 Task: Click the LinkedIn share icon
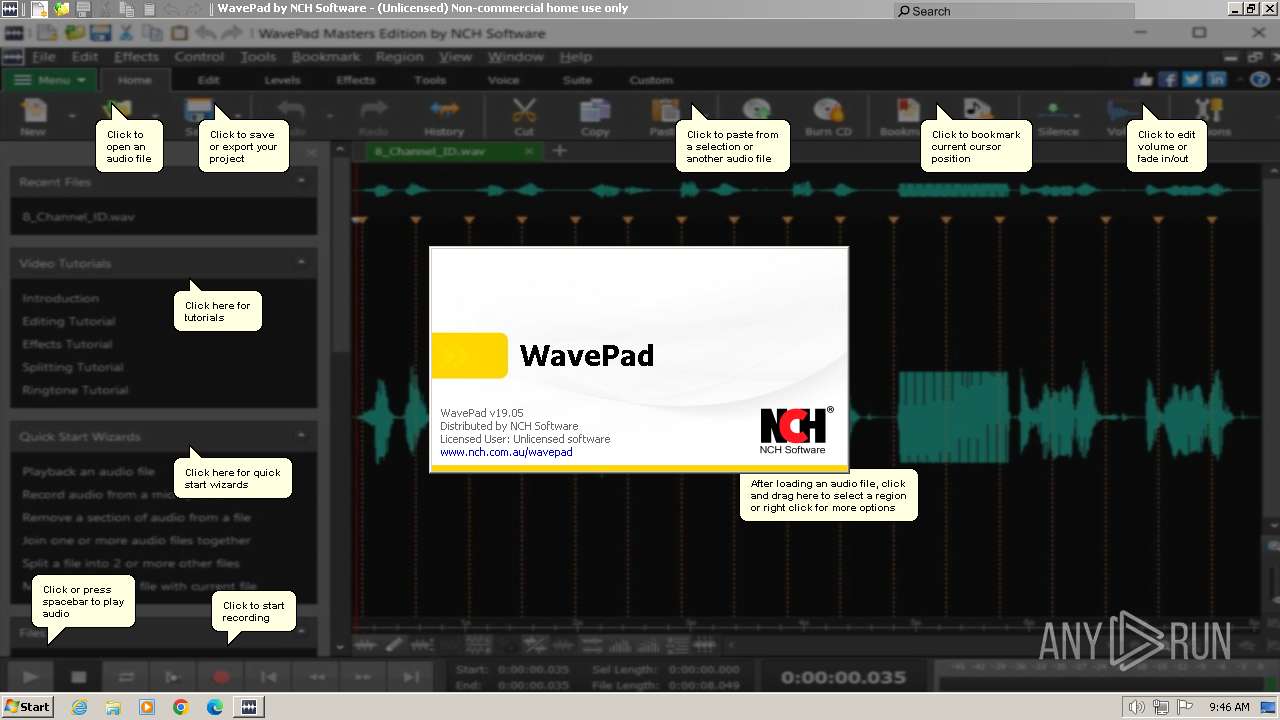1216,80
